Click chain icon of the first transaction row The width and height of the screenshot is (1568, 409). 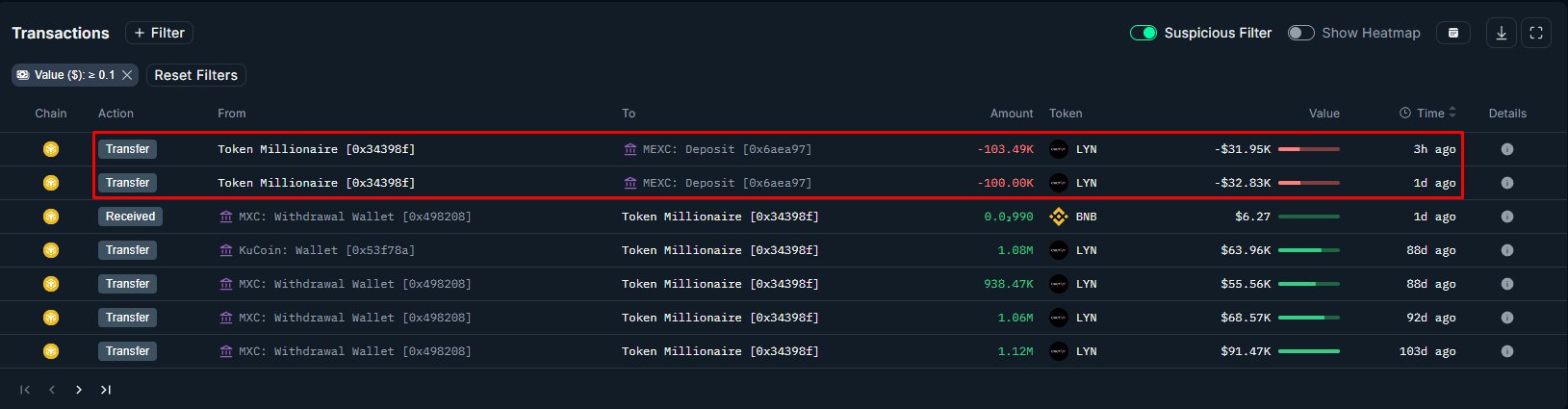[51, 149]
